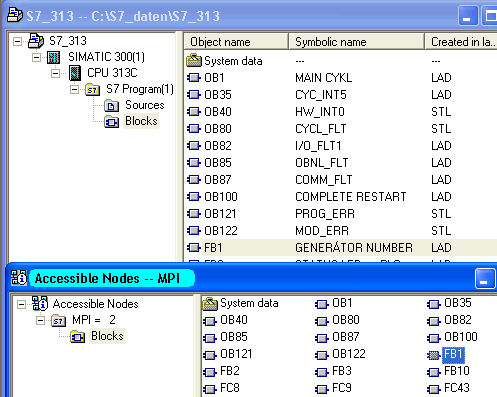Select Blocks label under MPI = 2
The height and width of the screenshot is (397, 497).
pos(107,336)
